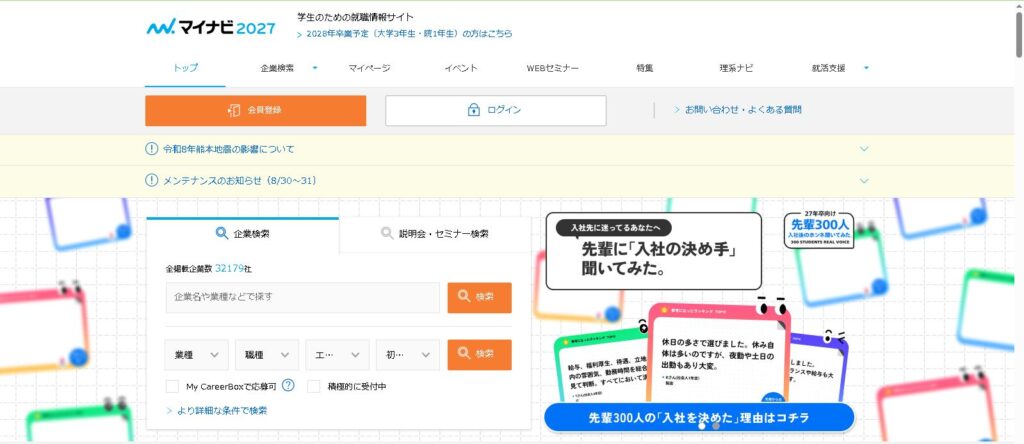Open the マイページ navigation item
Image resolution: width=1024 pixels, height=444 pixels.
369,68
